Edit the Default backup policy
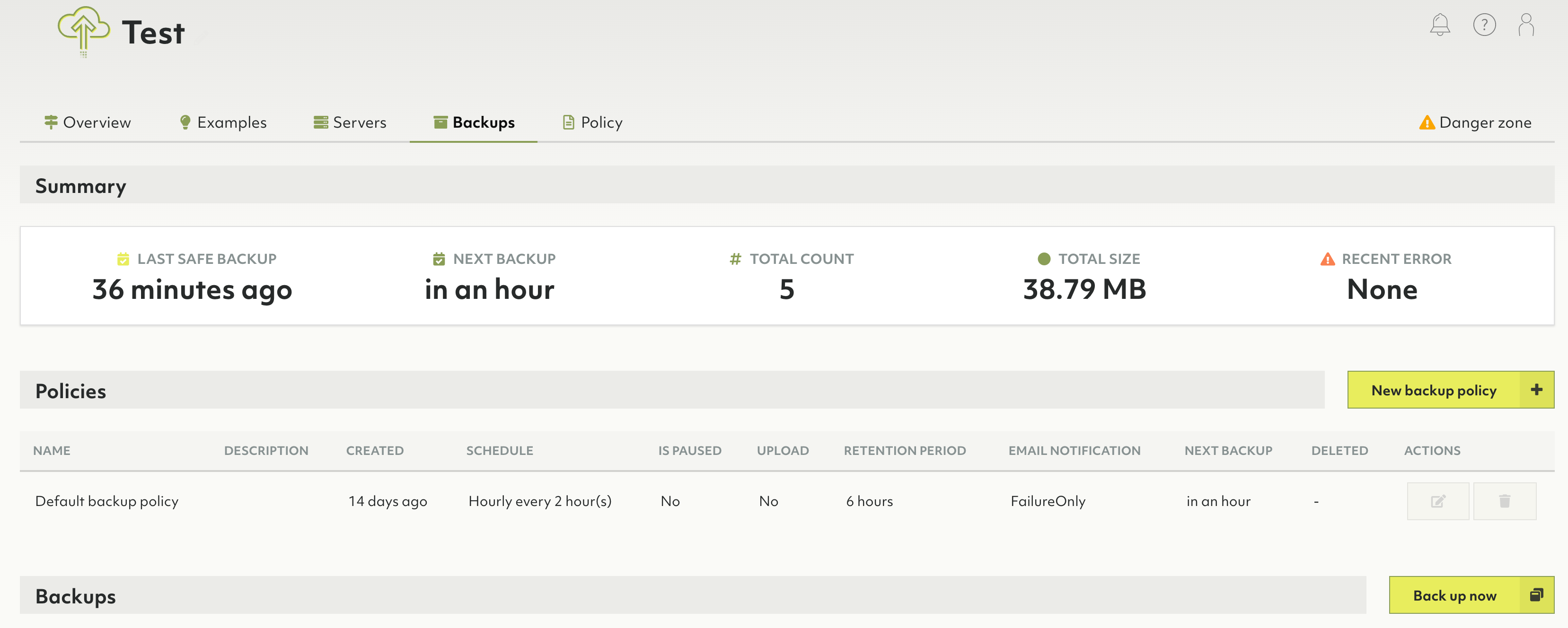 click(x=1438, y=501)
